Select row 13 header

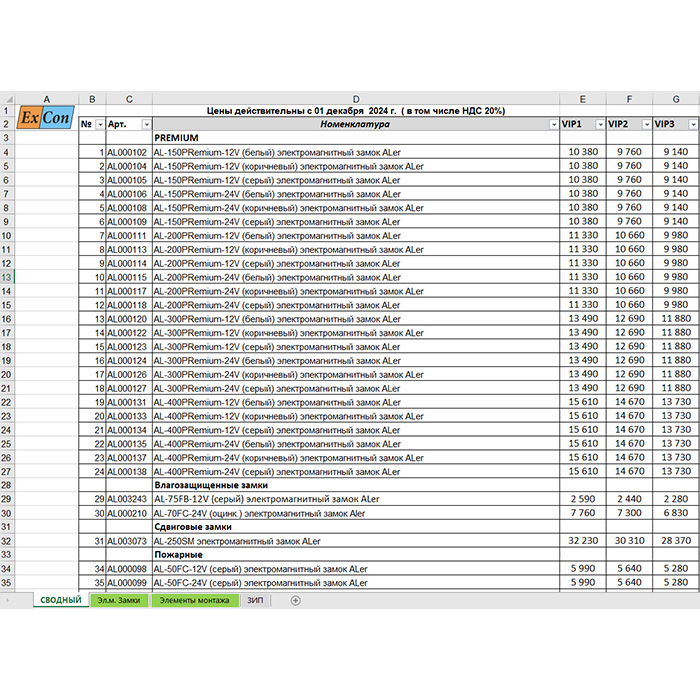9,276
